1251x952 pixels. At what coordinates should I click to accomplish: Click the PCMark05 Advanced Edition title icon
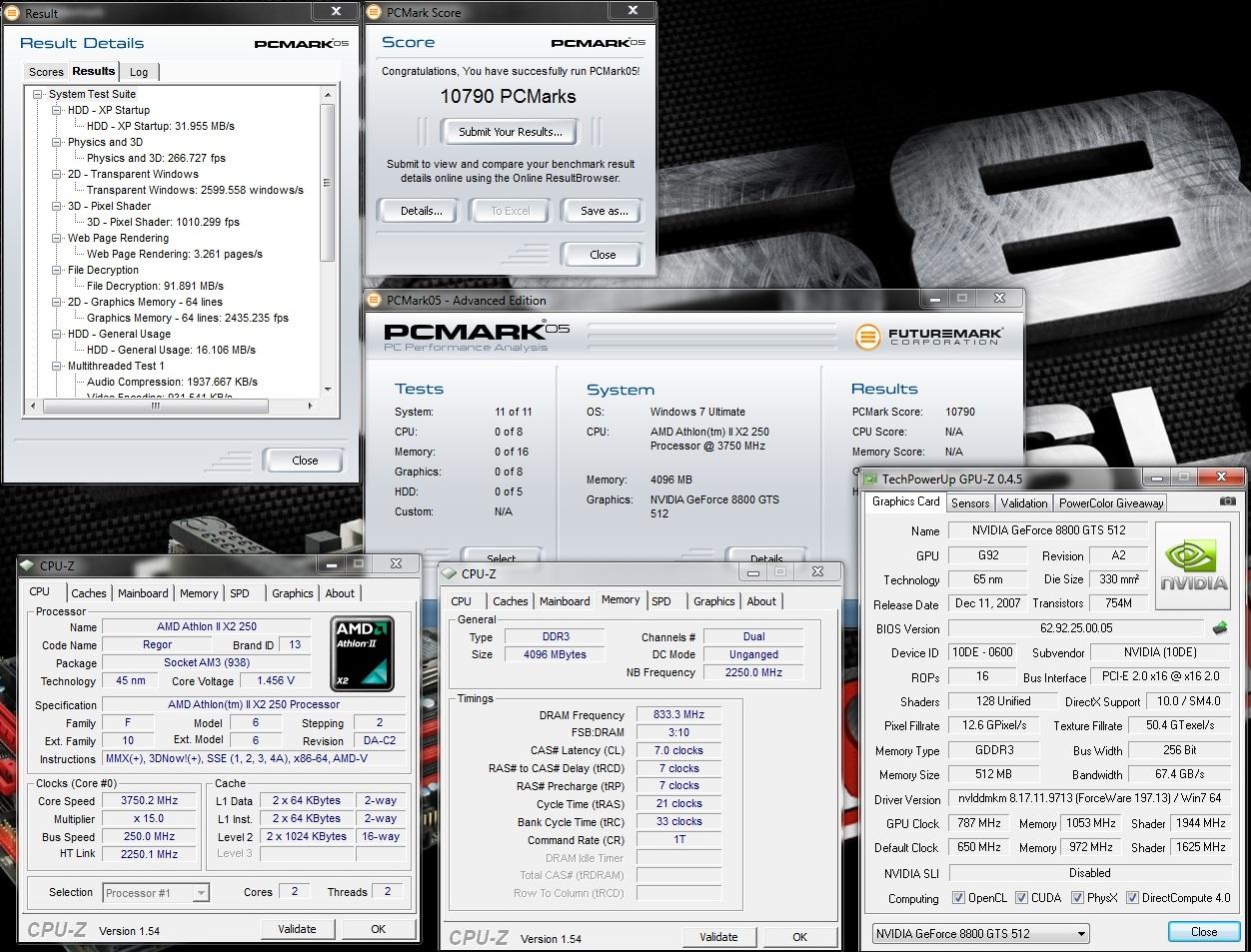click(375, 300)
